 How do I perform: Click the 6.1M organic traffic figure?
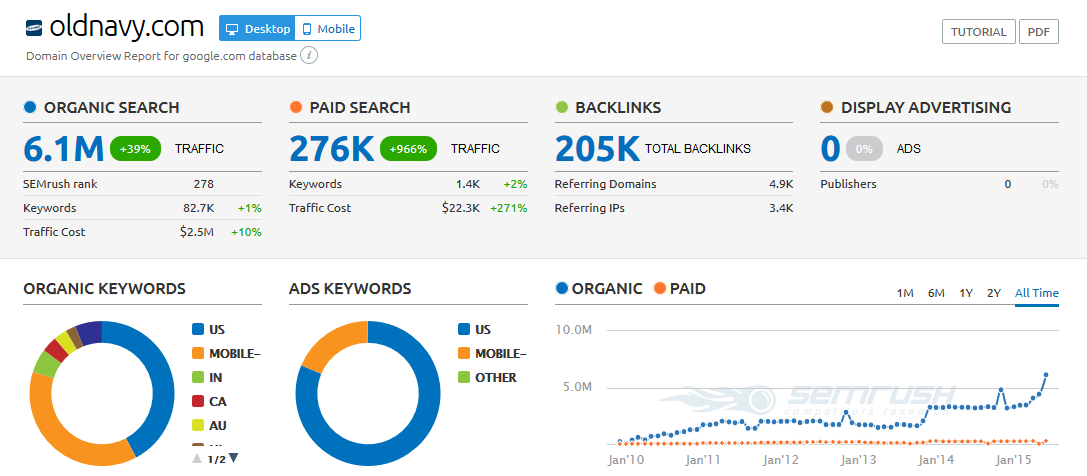tap(63, 148)
